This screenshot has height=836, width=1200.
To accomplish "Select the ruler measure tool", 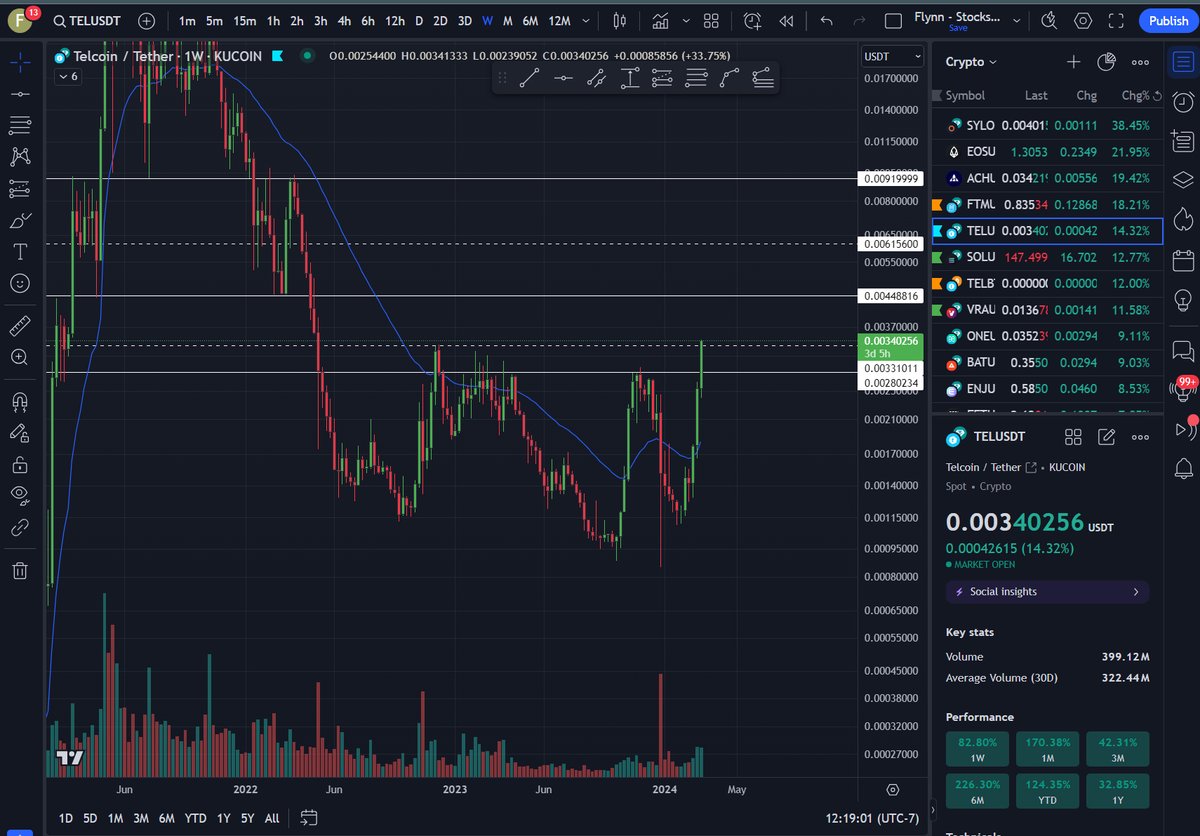I will click(19, 325).
